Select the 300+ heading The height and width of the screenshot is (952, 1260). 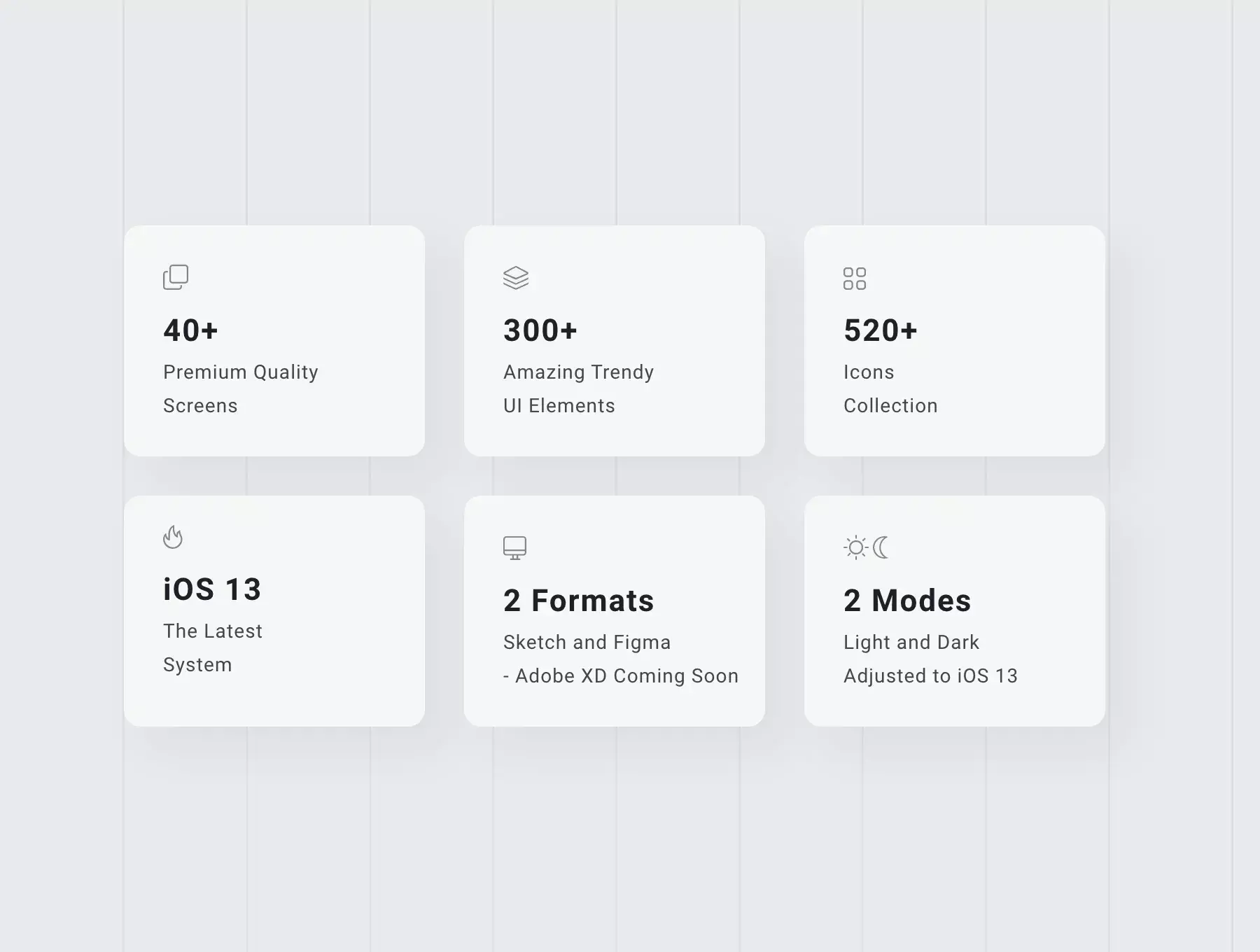pos(540,330)
